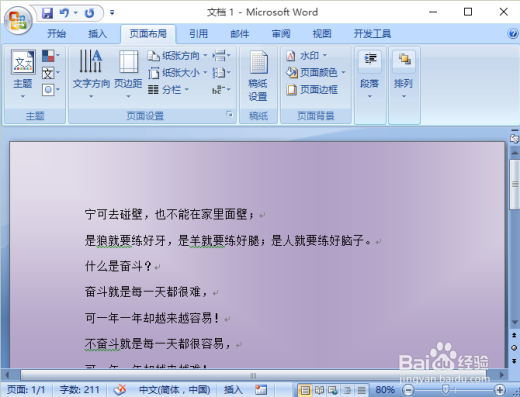The height and width of the screenshot is (397, 520).
Task: Click the macro recording status icon
Action: 261,389
